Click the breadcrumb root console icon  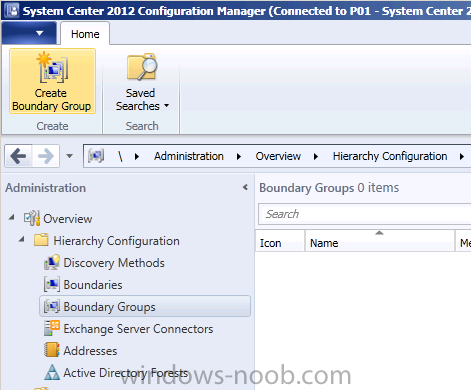96,156
